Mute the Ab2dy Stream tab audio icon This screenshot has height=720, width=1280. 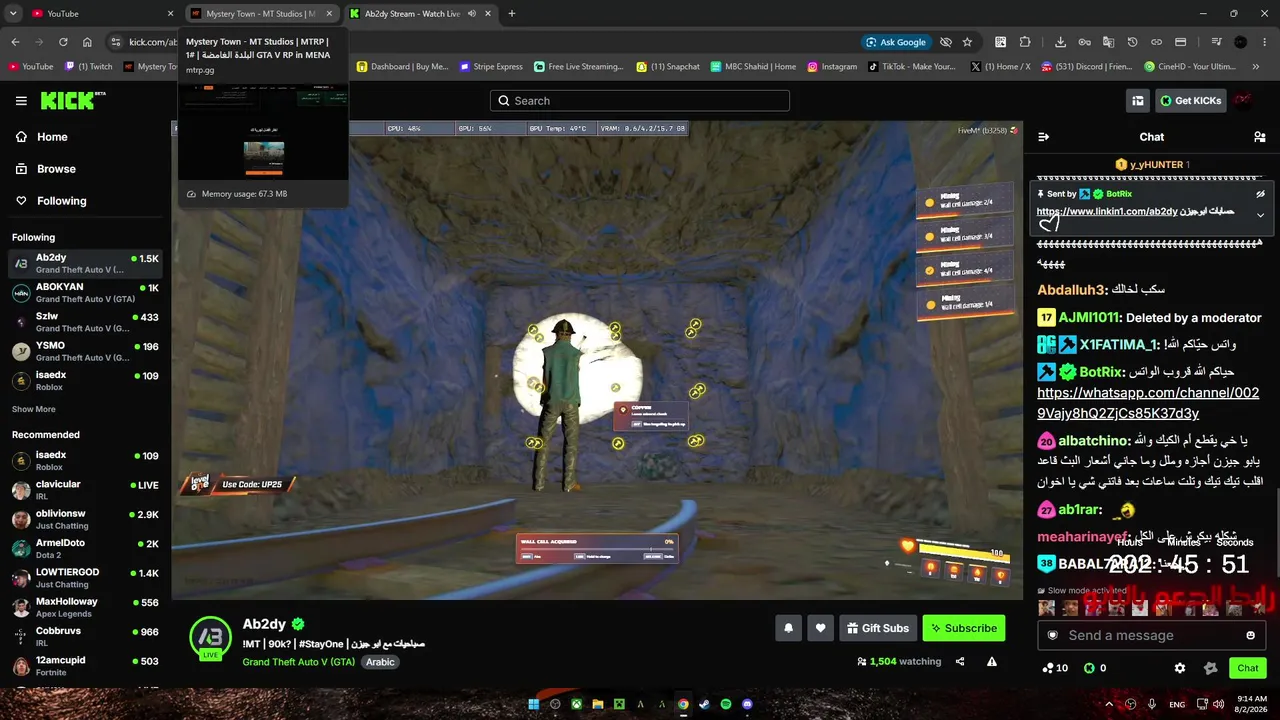471,14
